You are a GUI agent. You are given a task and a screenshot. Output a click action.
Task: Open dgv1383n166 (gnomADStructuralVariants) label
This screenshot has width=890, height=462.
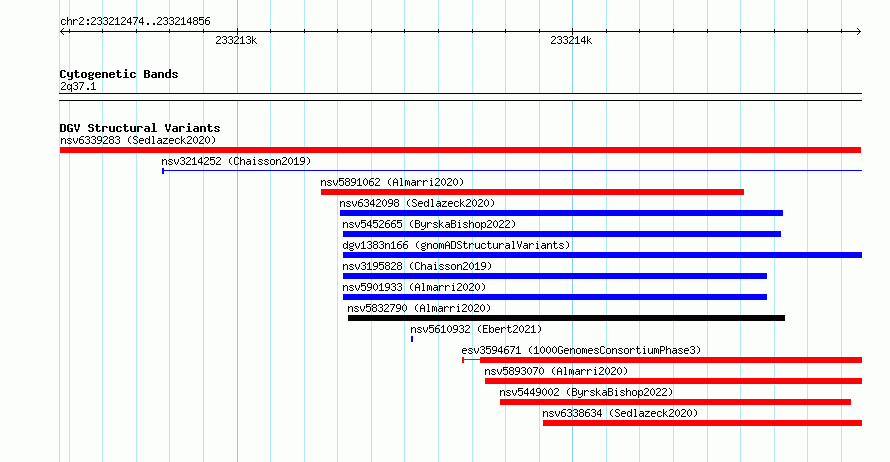456,245
